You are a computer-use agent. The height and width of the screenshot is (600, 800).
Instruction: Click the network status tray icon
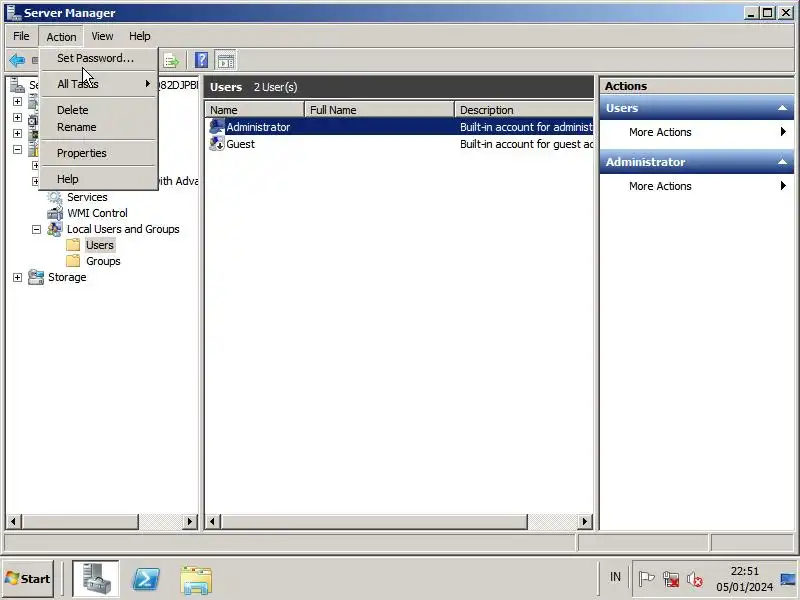coord(671,579)
